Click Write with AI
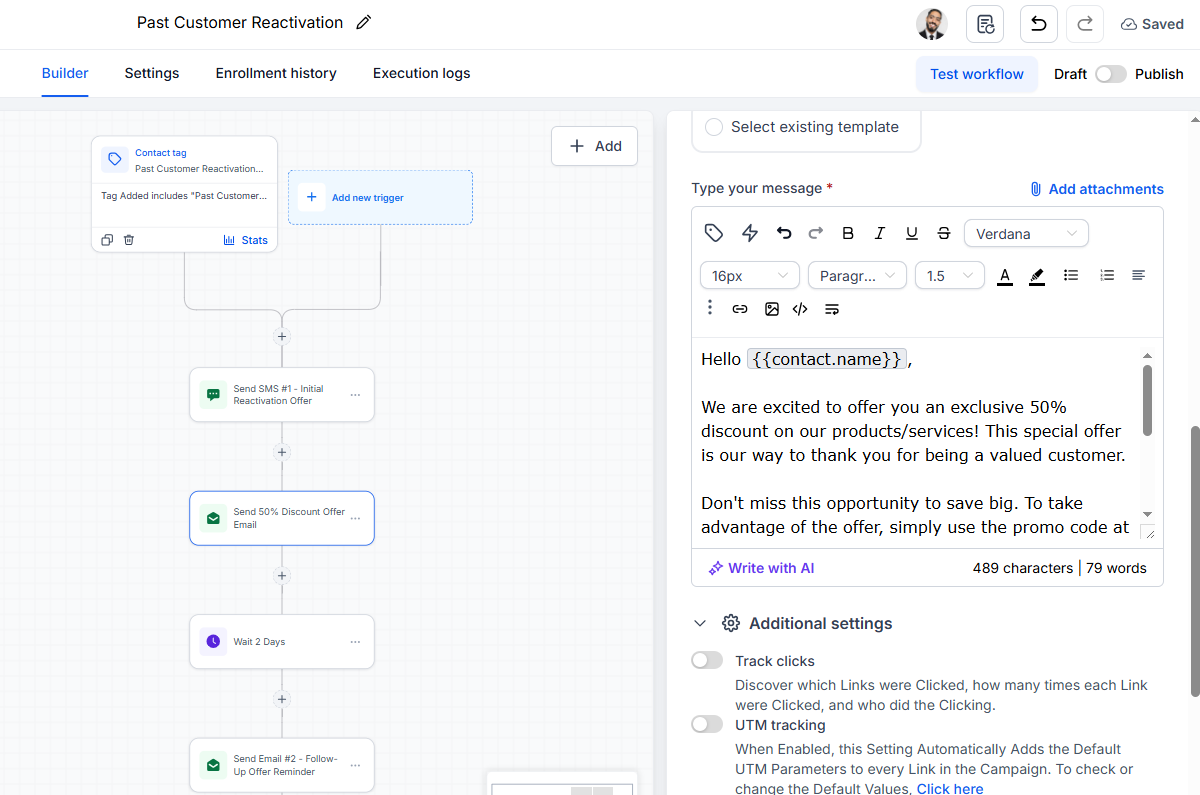Viewport: 1200px width, 795px height. (x=762, y=568)
